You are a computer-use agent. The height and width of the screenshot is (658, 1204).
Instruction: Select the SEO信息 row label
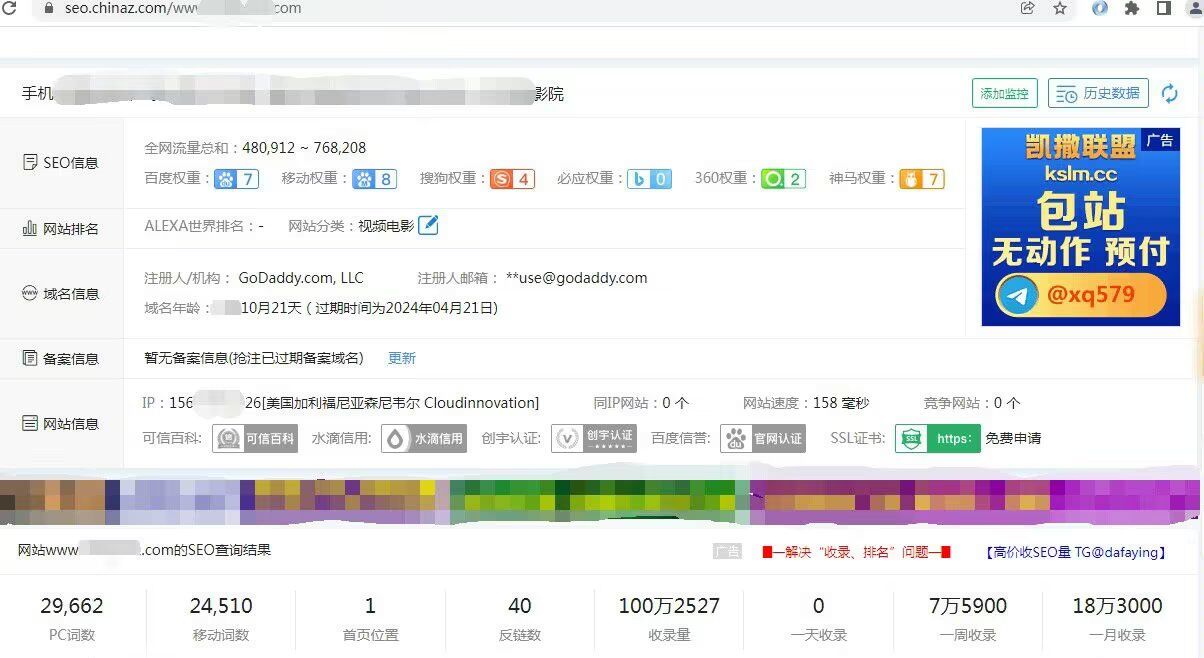pyautogui.click(x=61, y=162)
